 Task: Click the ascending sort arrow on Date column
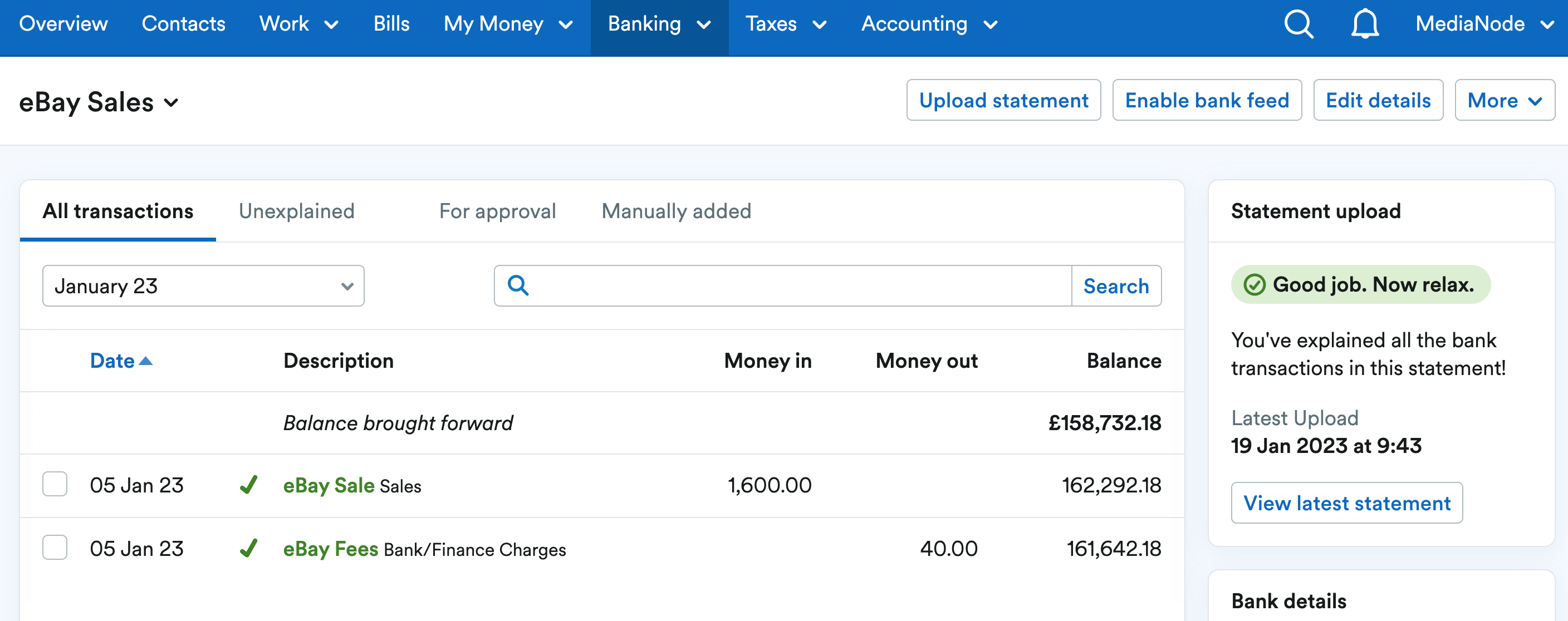[146, 360]
